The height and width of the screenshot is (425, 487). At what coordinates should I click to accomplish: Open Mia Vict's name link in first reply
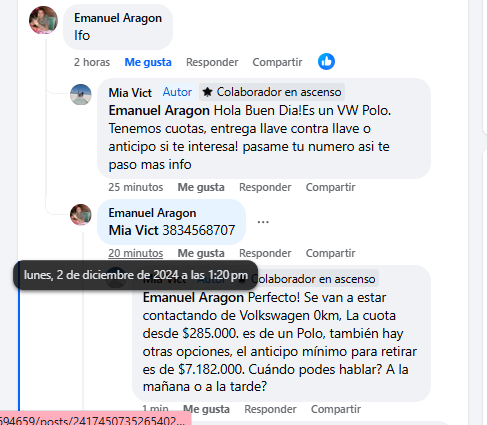pyautogui.click(x=130, y=93)
